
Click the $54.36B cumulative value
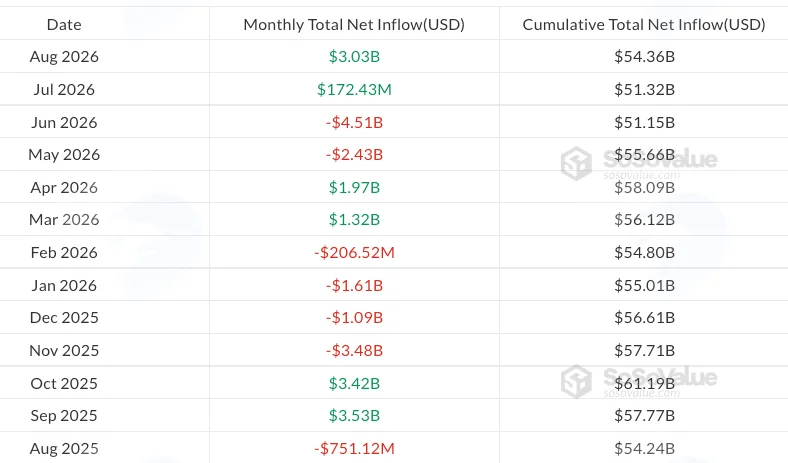[x=644, y=56]
